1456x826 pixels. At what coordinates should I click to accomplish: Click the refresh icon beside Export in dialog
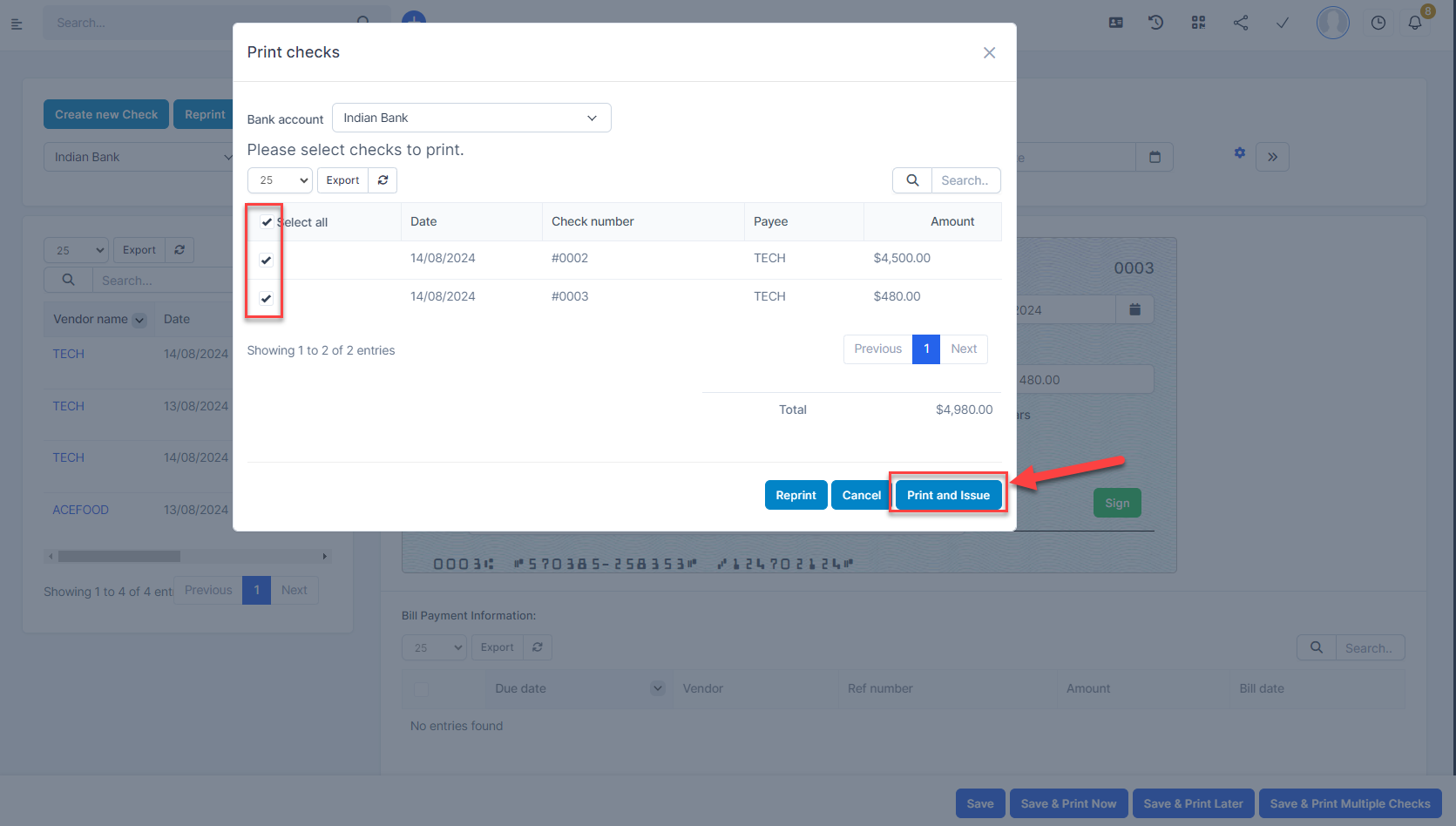(x=383, y=180)
